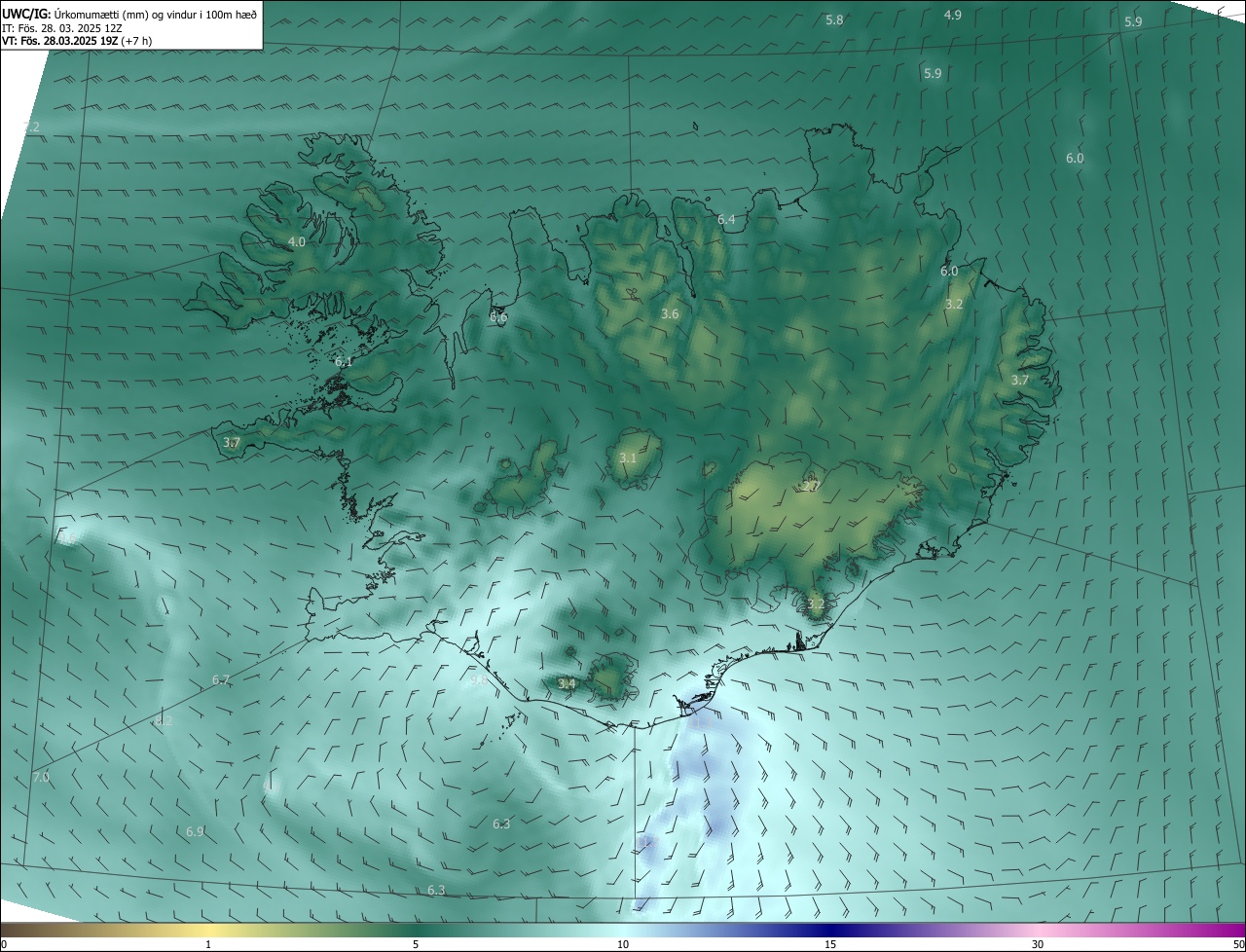Click the 0 tick on the color scale
Screen dimensions: 1246x952
tap(4, 944)
